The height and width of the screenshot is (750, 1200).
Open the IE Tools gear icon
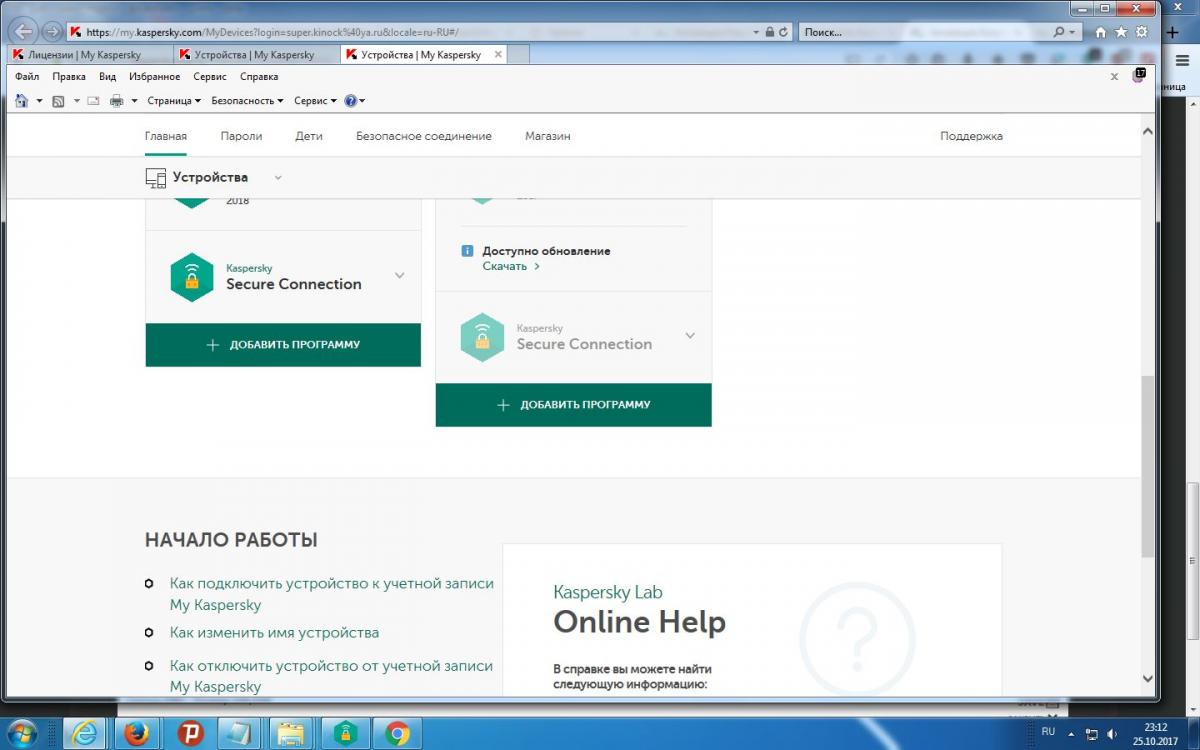click(x=1141, y=32)
